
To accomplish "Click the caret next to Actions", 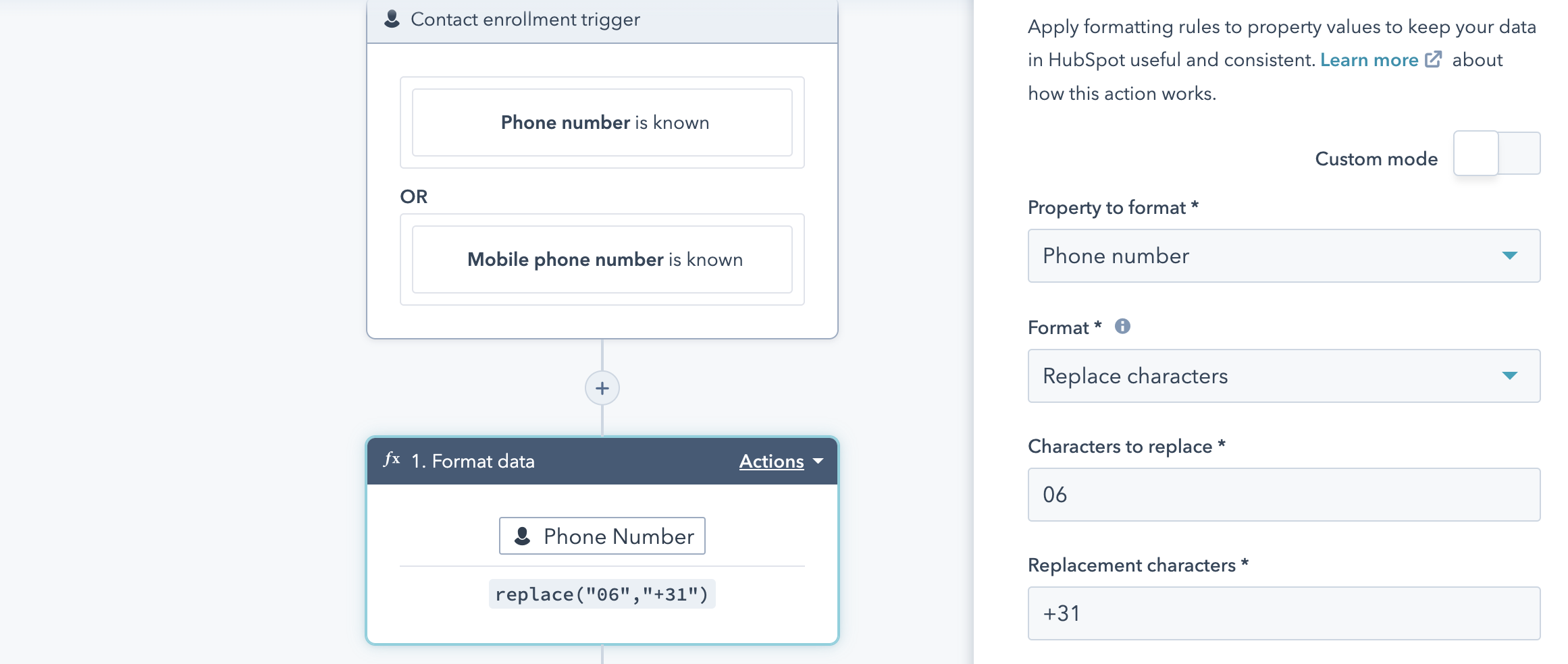I will [818, 462].
